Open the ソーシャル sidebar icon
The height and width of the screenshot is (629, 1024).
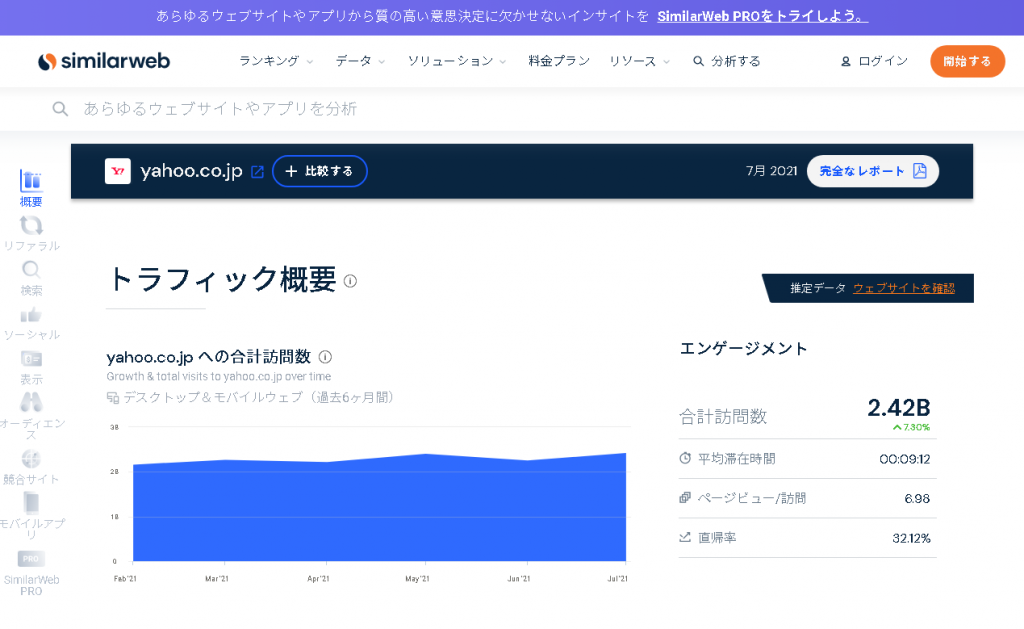[31, 314]
